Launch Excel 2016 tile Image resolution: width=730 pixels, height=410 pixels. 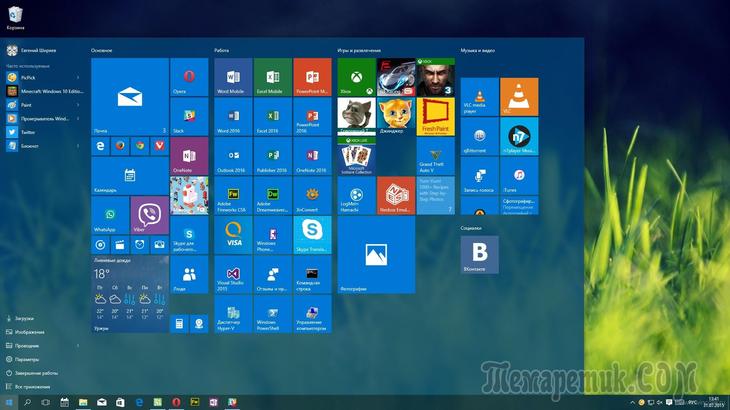pyautogui.click(x=273, y=116)
